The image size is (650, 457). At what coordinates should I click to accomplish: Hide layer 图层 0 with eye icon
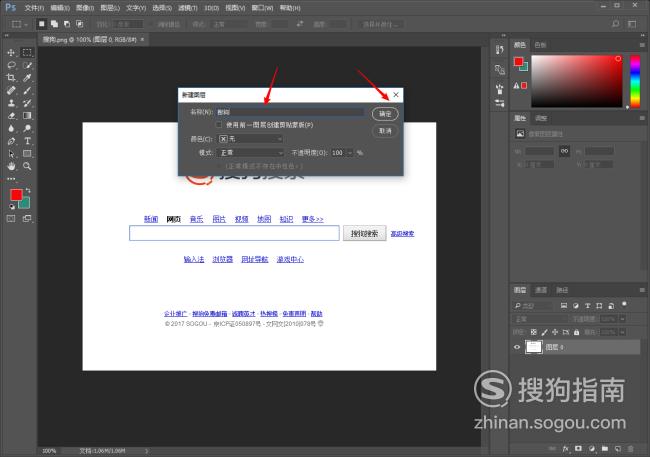tap(517, 347)
